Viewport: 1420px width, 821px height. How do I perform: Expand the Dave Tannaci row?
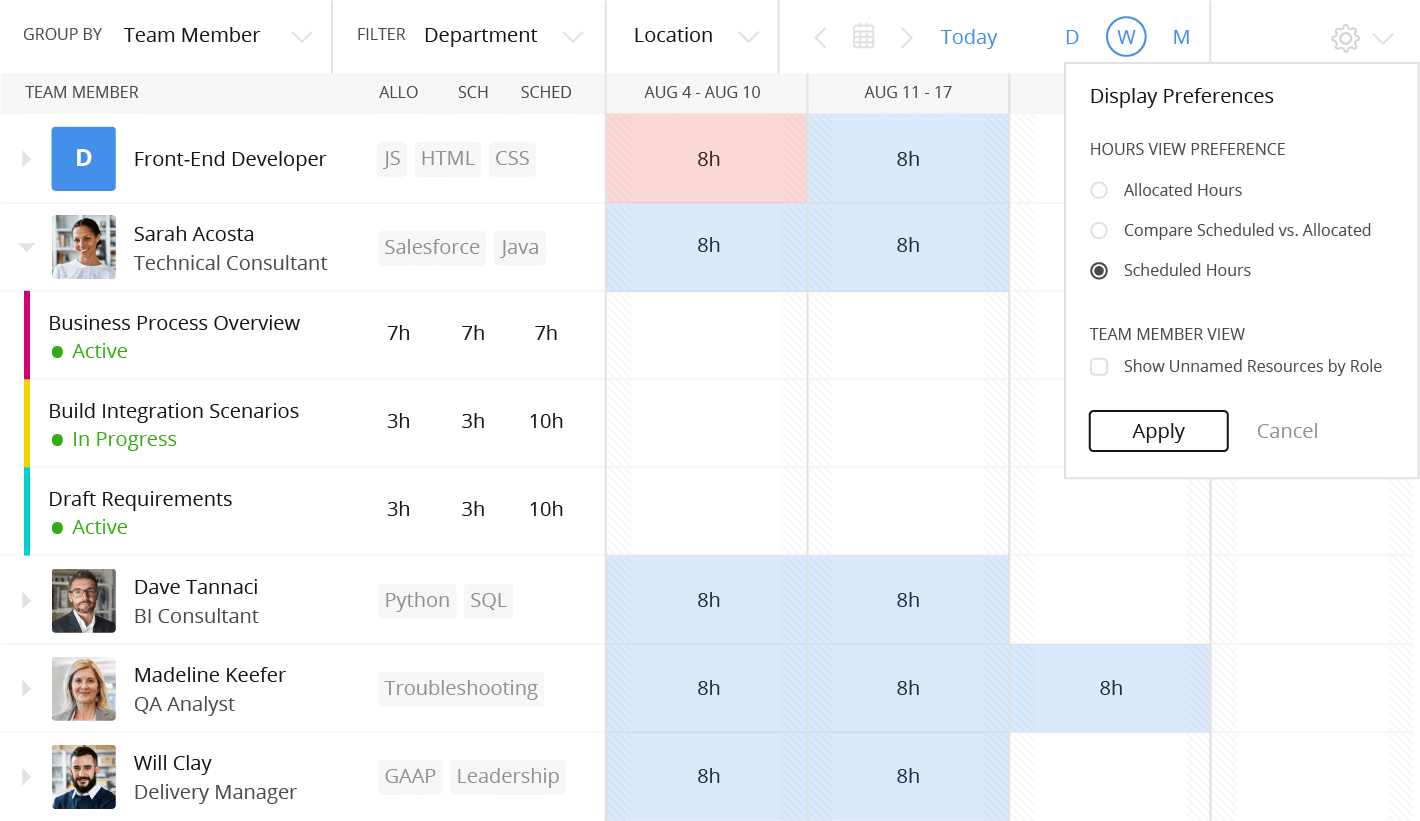(x=26, y=600)
